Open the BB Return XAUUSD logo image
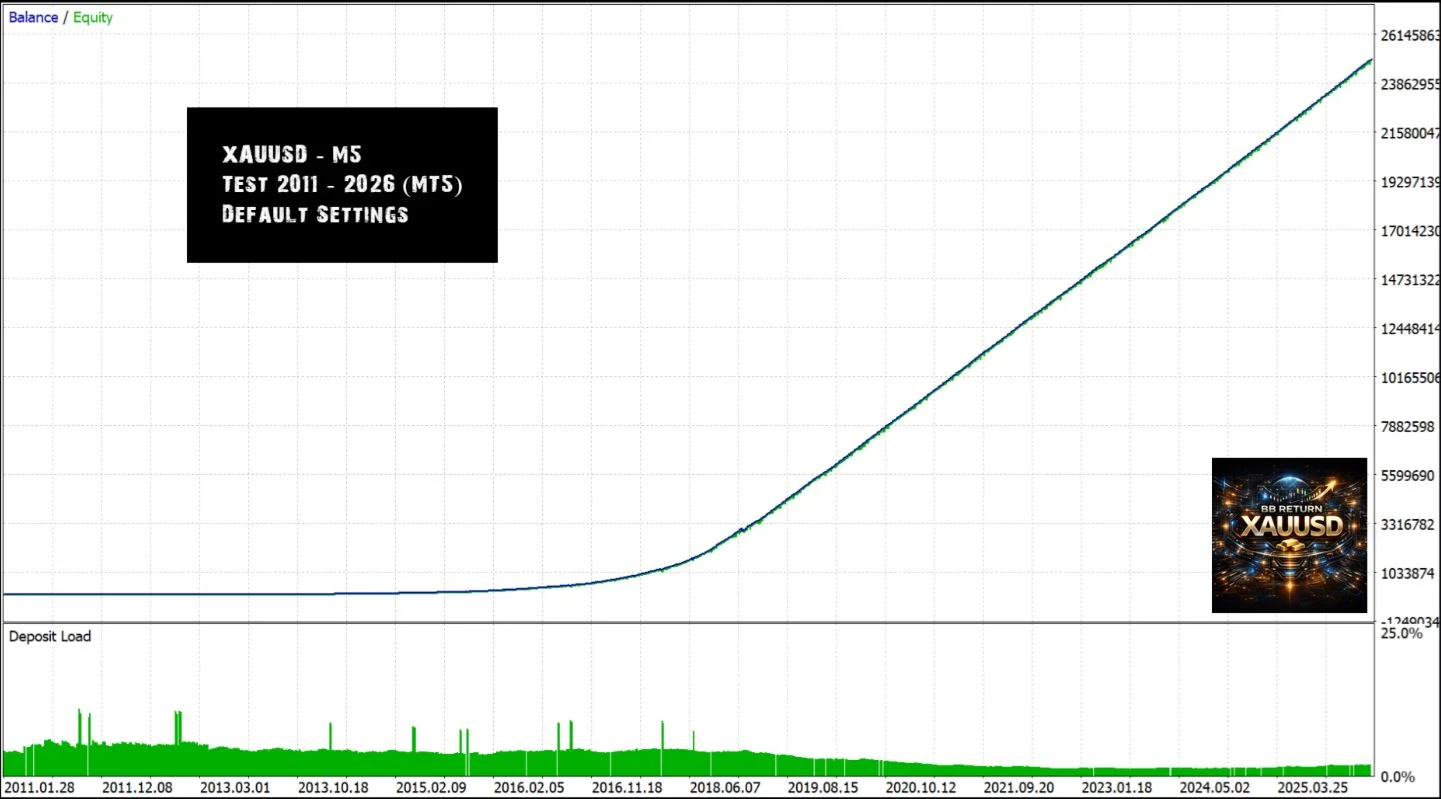The image size is (1441, 799). 1289,535
